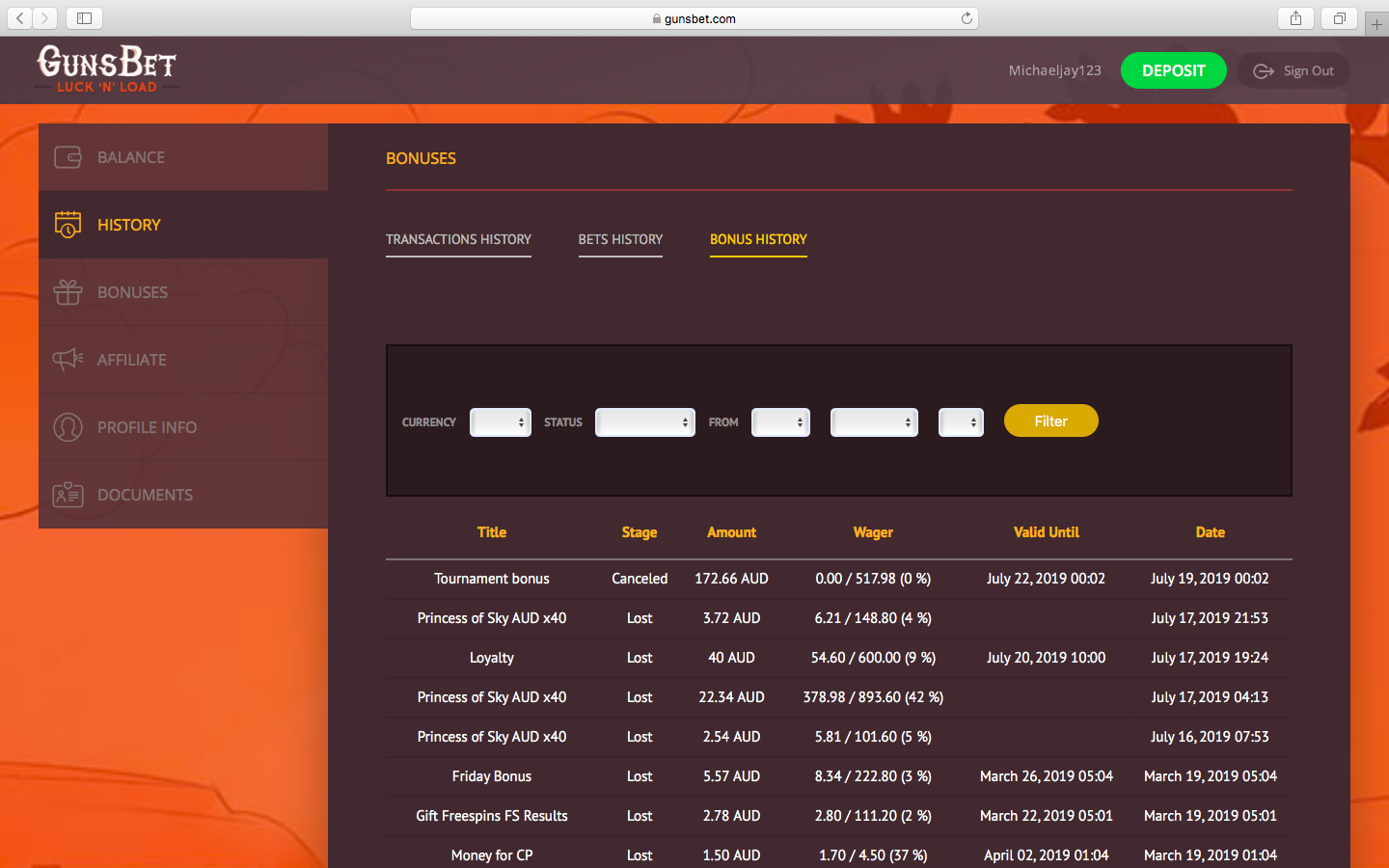The image size is (1389, 868).
Task: Click the Canceled stage cell
Action: click(x=640, y=579)
